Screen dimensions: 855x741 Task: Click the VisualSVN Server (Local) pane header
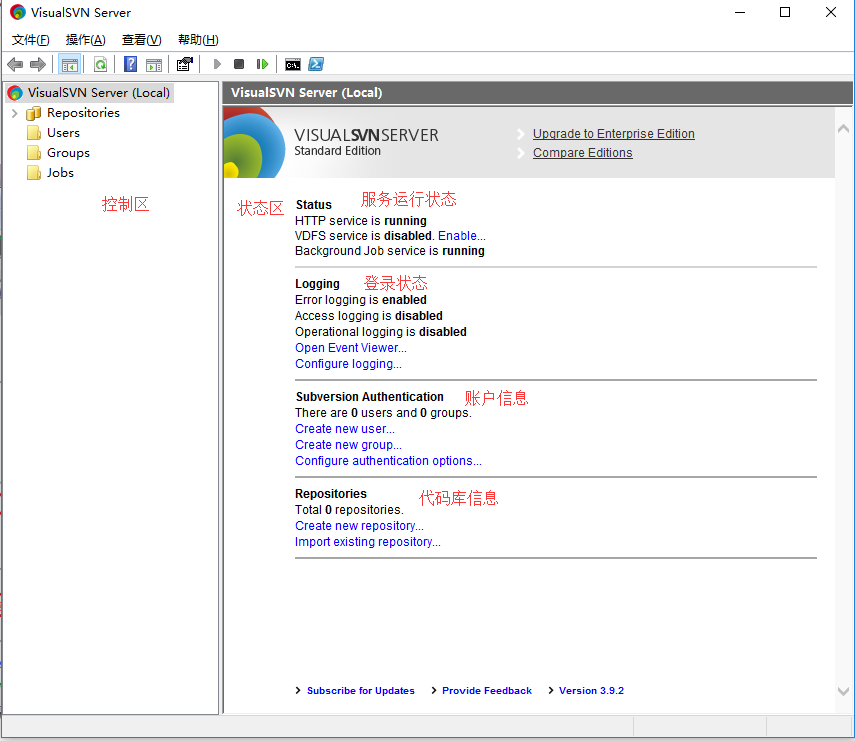click(x=537, y=93)
